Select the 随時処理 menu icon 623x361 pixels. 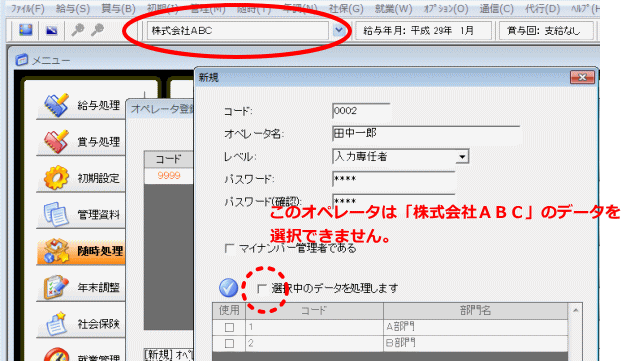(56, 251)
